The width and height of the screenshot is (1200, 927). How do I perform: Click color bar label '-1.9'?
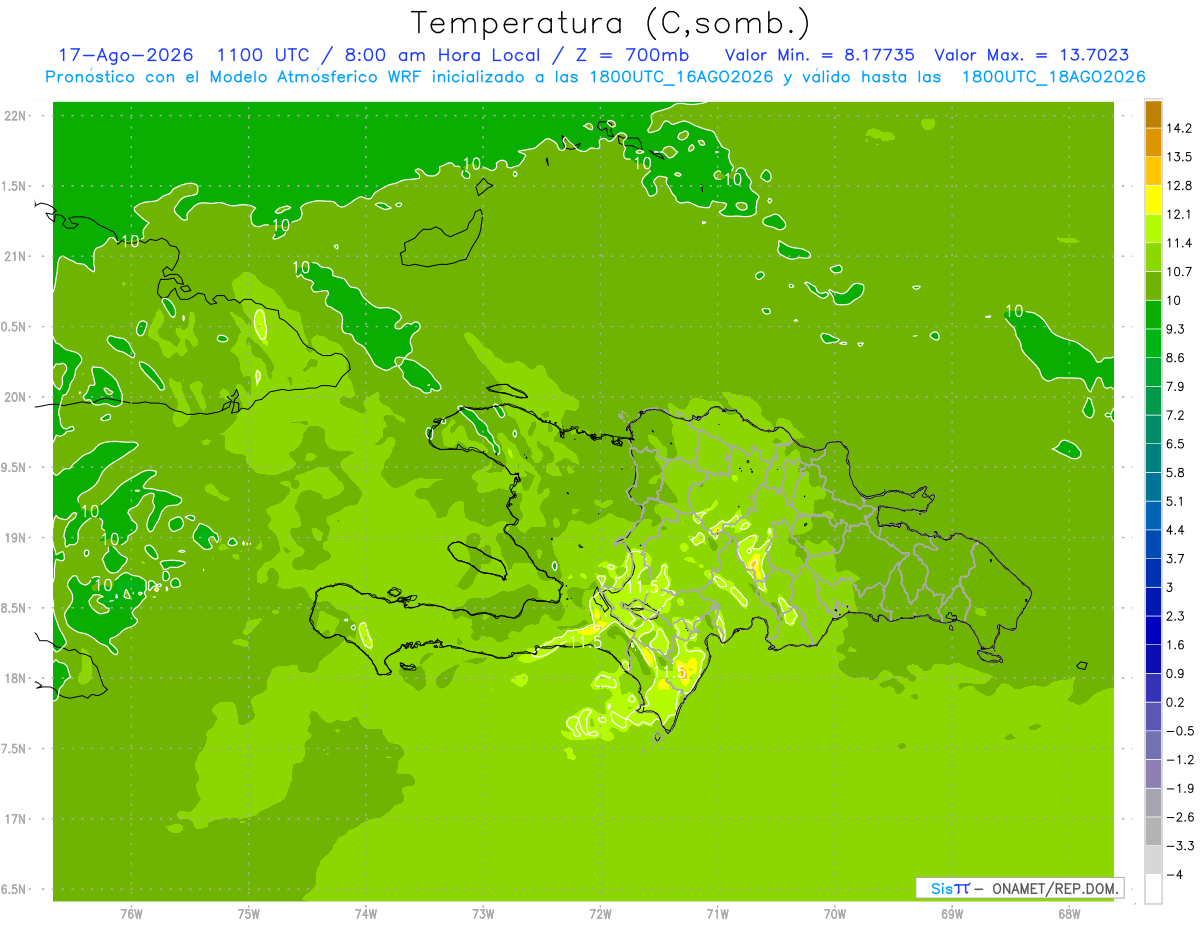1179,788
